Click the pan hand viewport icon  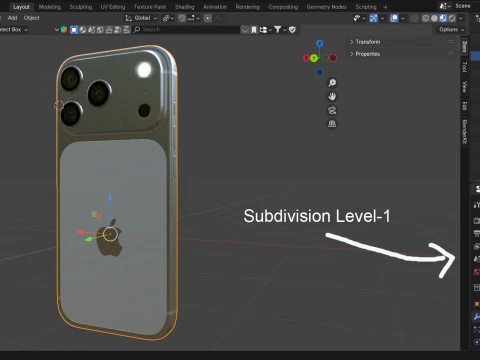(332, 97)
